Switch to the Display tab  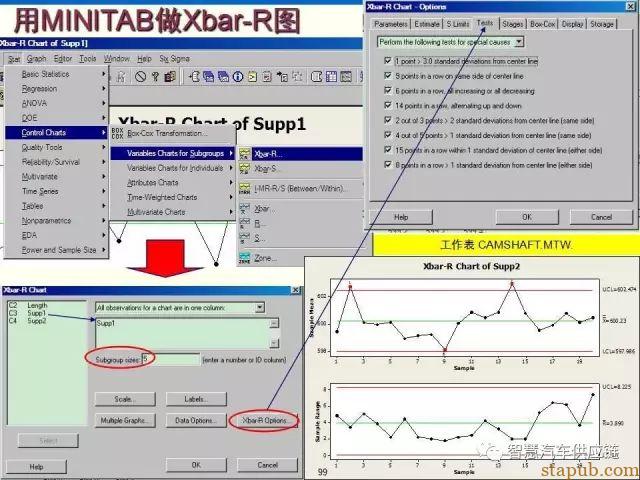tap(572, 24)
